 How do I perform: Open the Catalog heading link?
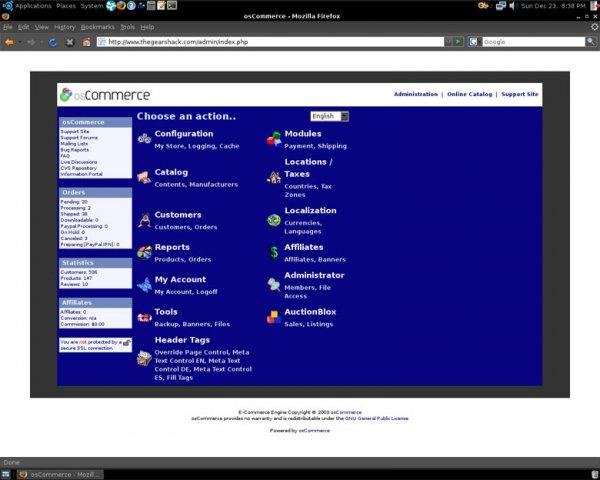171,172
